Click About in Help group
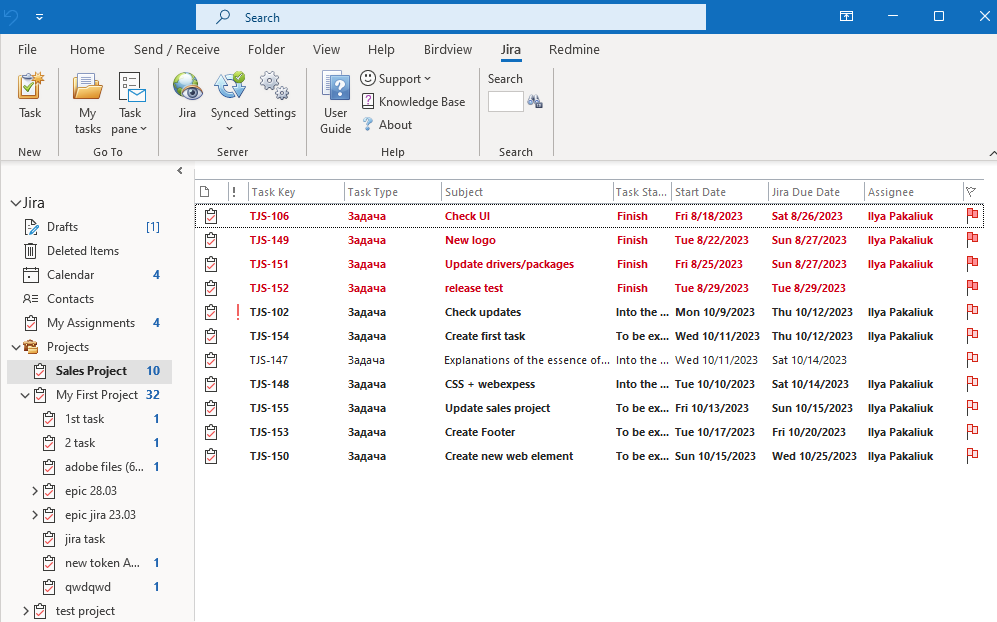Viewport: 997px width, 622px height. point(387,125)
